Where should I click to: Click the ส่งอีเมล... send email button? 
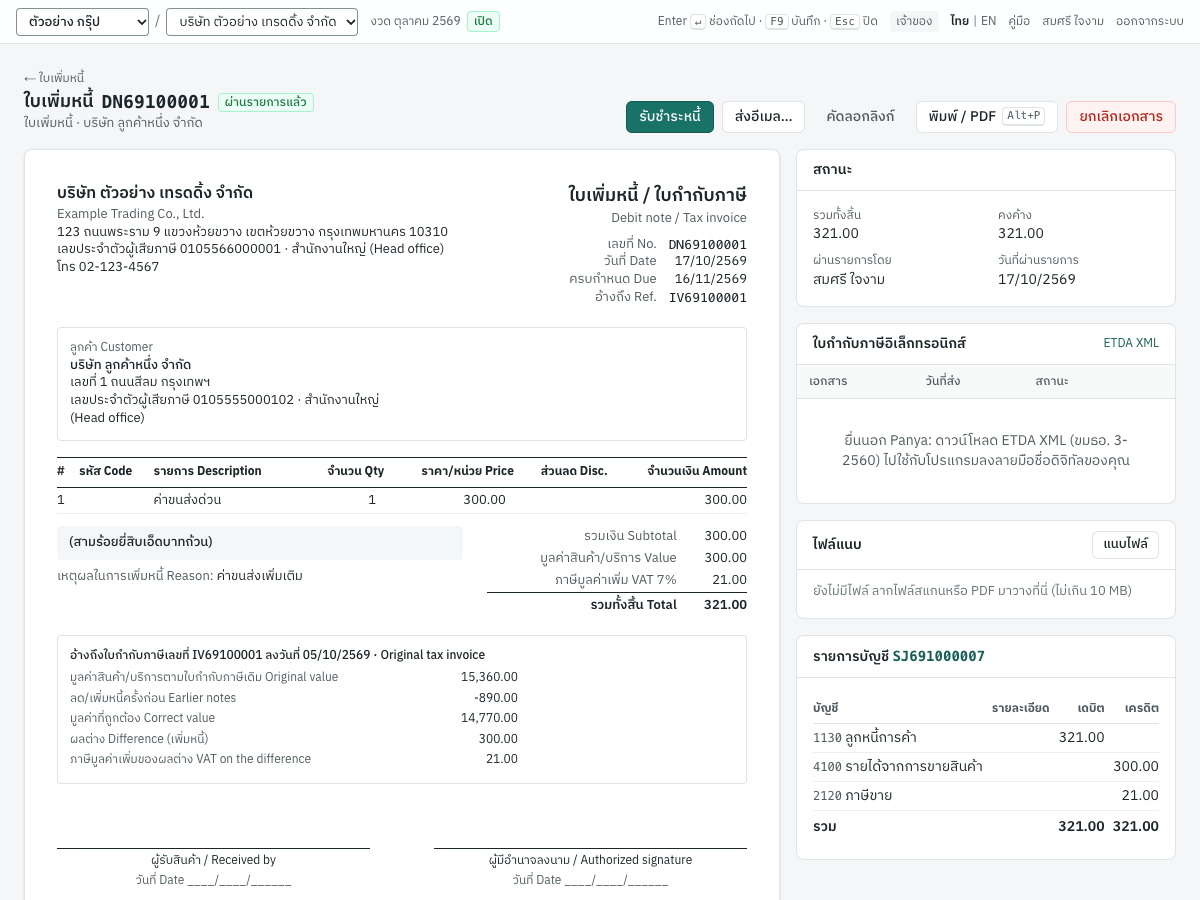point(763,117)
